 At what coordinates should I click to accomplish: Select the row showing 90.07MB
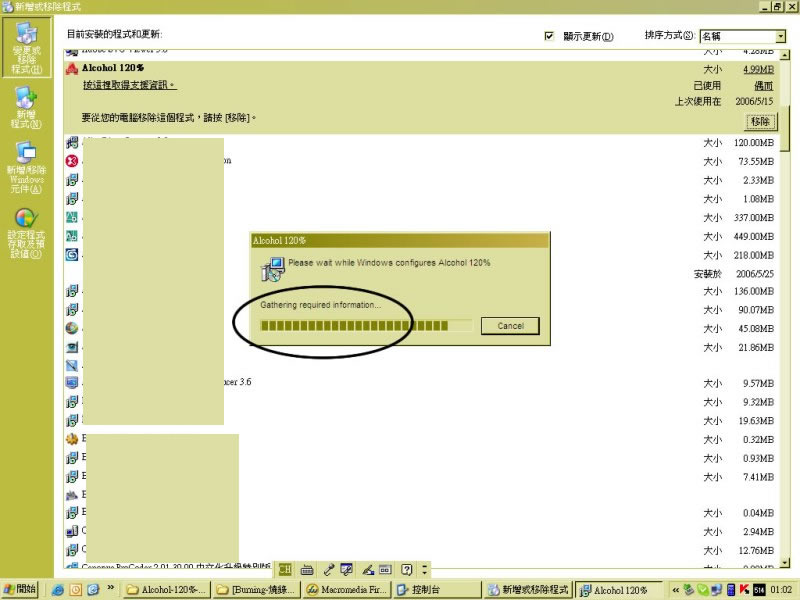(x=421, y=310)
